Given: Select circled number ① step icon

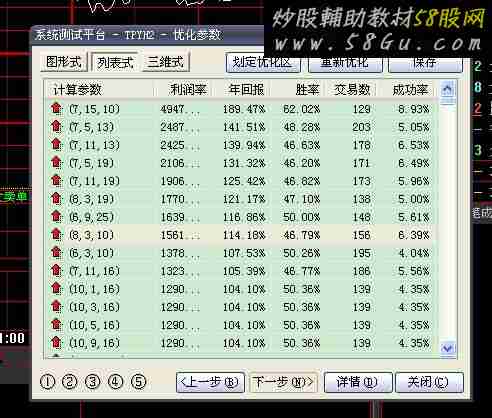Looking at the screenshot, I should pos(47,382).
